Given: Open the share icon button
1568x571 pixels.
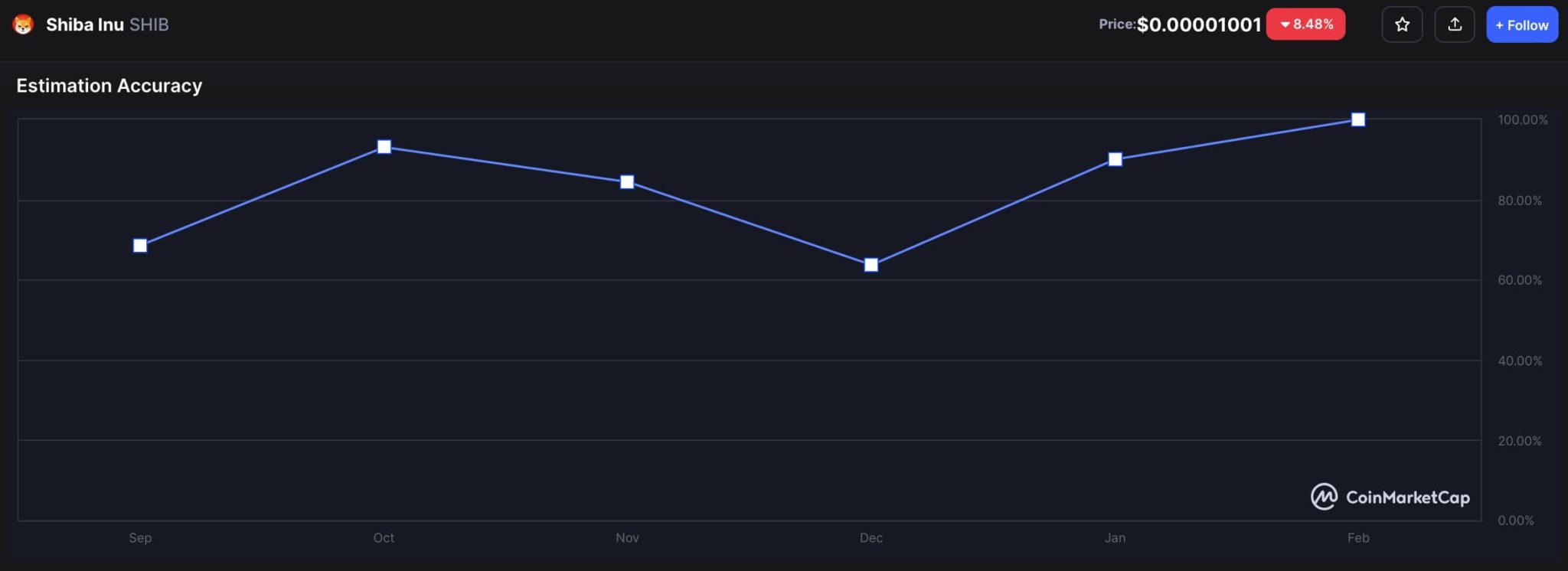Looking at the screenshot, I should pos(1455,24).
